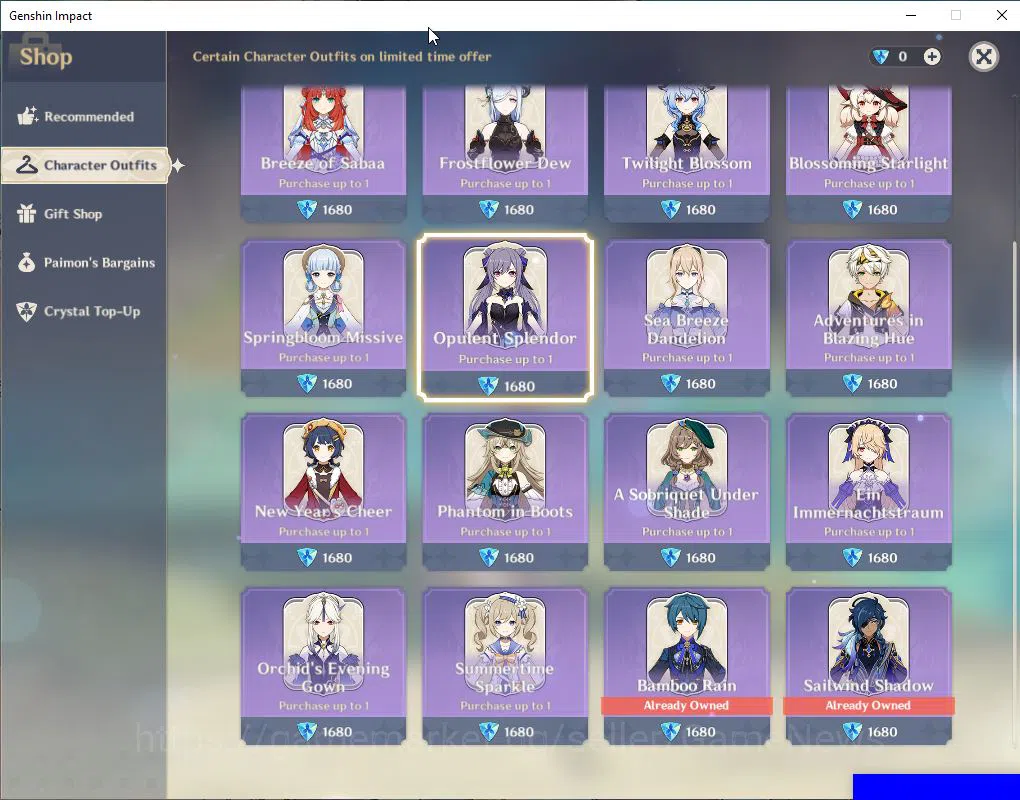Click the crystal icon under Breeze of Sabaa

pyautogui.click(x=306, y=209)
